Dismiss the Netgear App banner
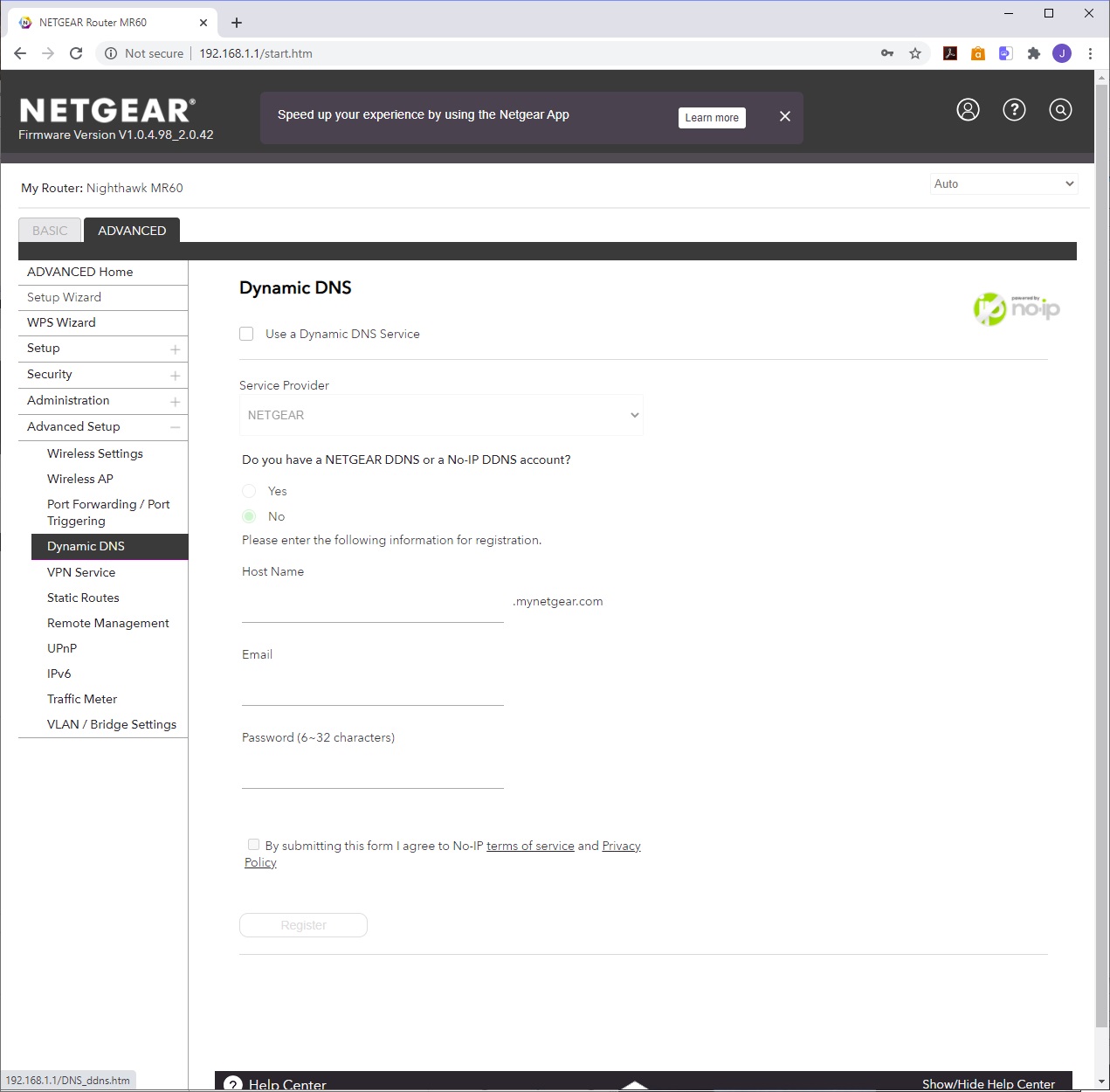 click(785, 116)
